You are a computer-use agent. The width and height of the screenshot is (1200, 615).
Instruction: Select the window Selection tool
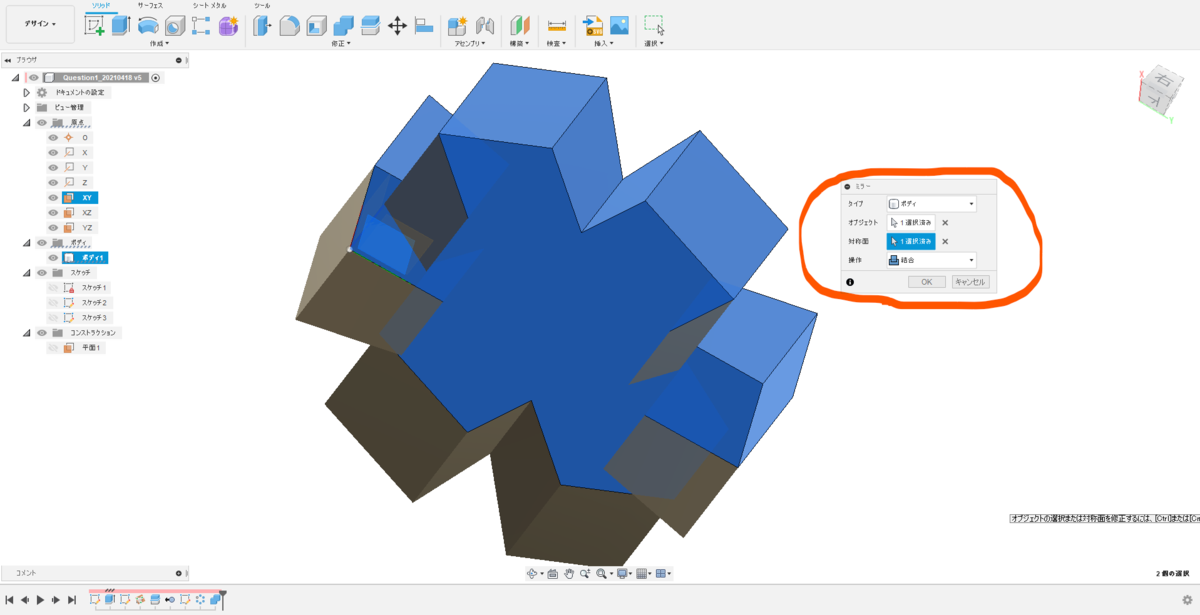coord(654,26)
